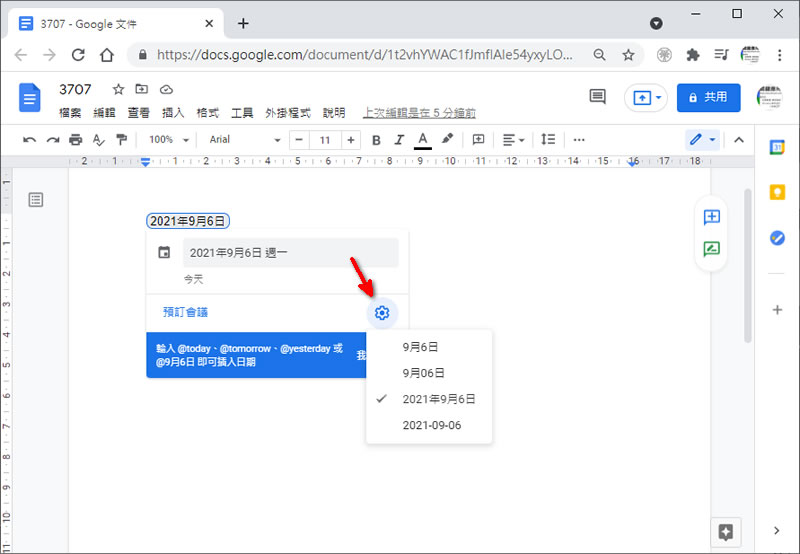
Task: Click the 預訂會議 link
Action: [185, 312]
